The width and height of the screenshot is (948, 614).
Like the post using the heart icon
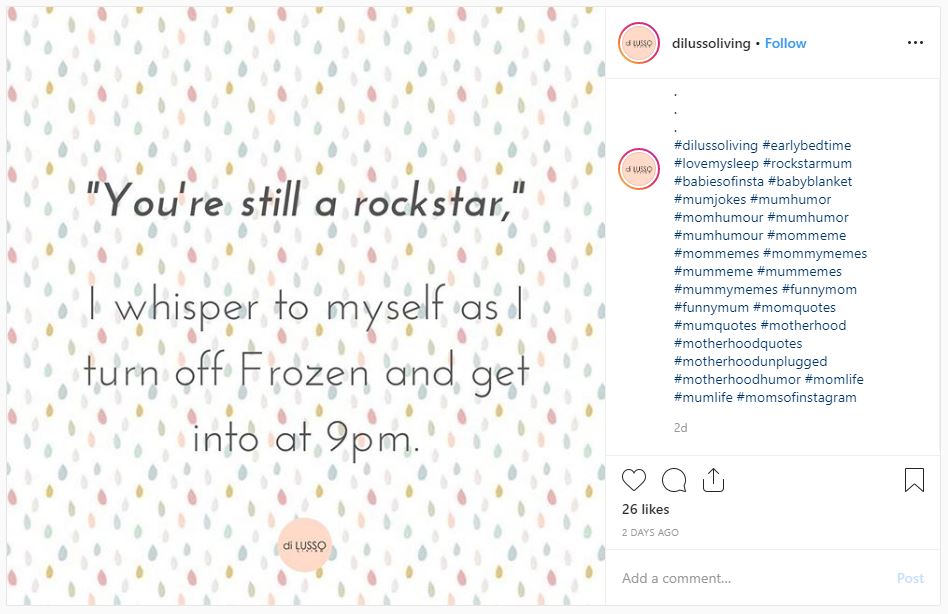633,480
